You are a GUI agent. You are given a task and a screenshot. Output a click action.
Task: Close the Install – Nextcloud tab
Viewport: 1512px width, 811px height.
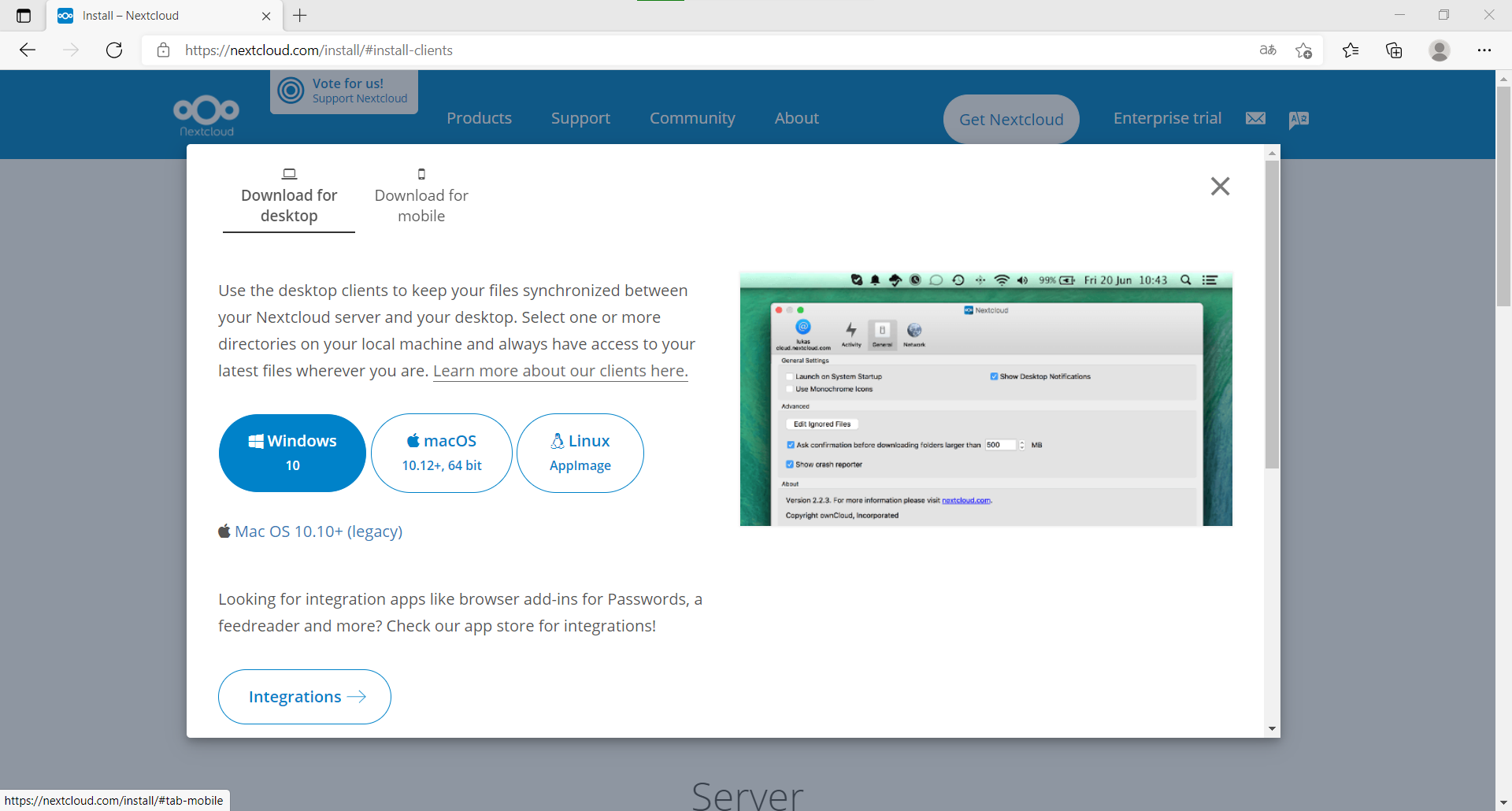(x=266, y=16)
